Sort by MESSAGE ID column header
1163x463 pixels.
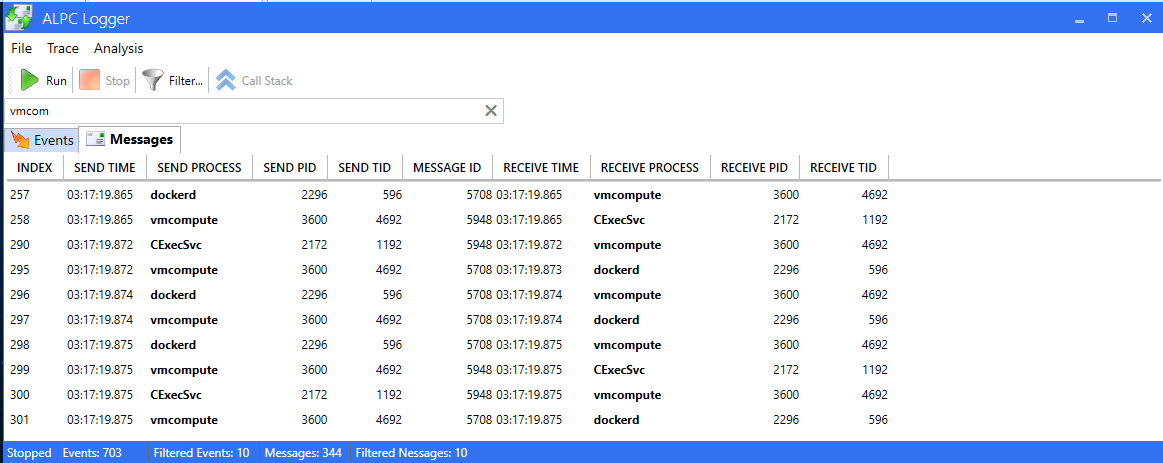tap(447, 168)
